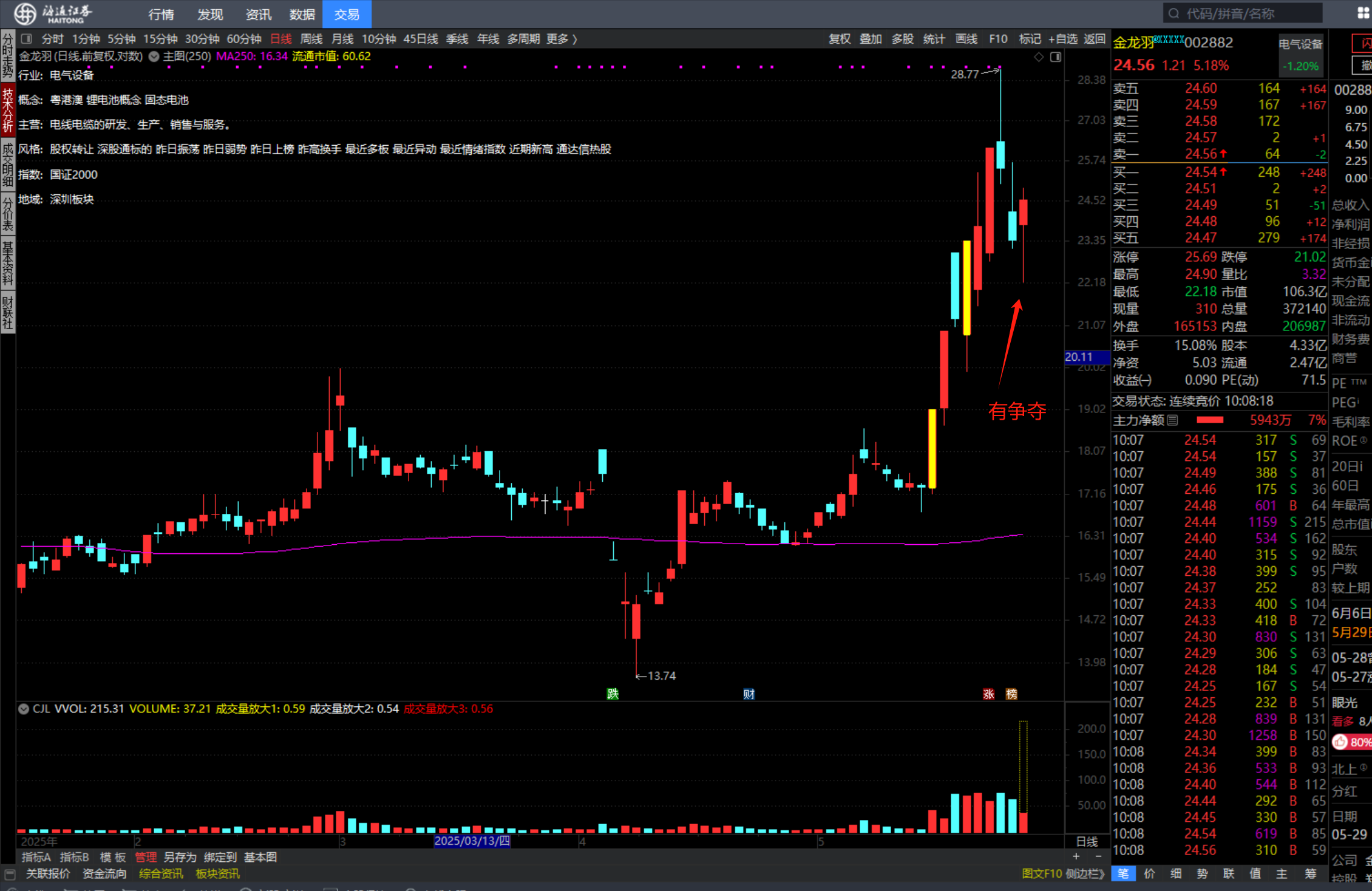Click the round icon next to CJL indicator
This screenshot has width=1372, height=891.
pos(24,709)
